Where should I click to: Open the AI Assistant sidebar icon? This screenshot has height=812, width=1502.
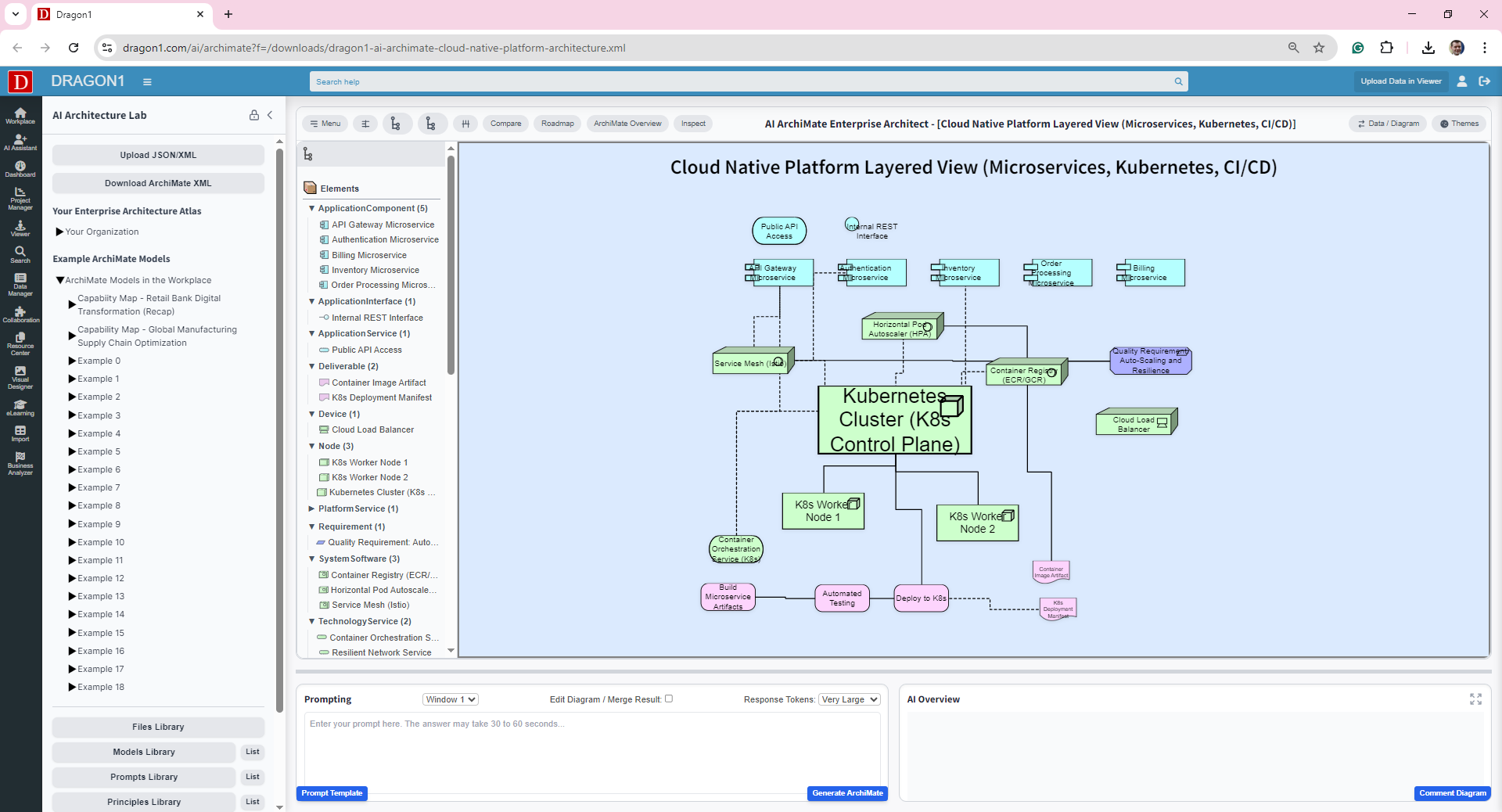[x=20, y=142]
